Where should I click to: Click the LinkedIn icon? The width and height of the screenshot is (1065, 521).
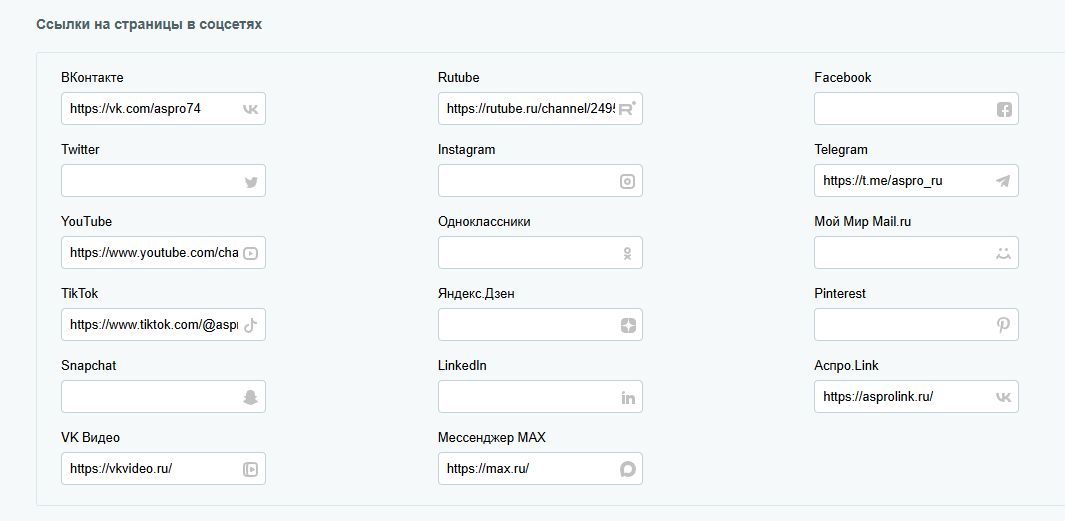628,398
